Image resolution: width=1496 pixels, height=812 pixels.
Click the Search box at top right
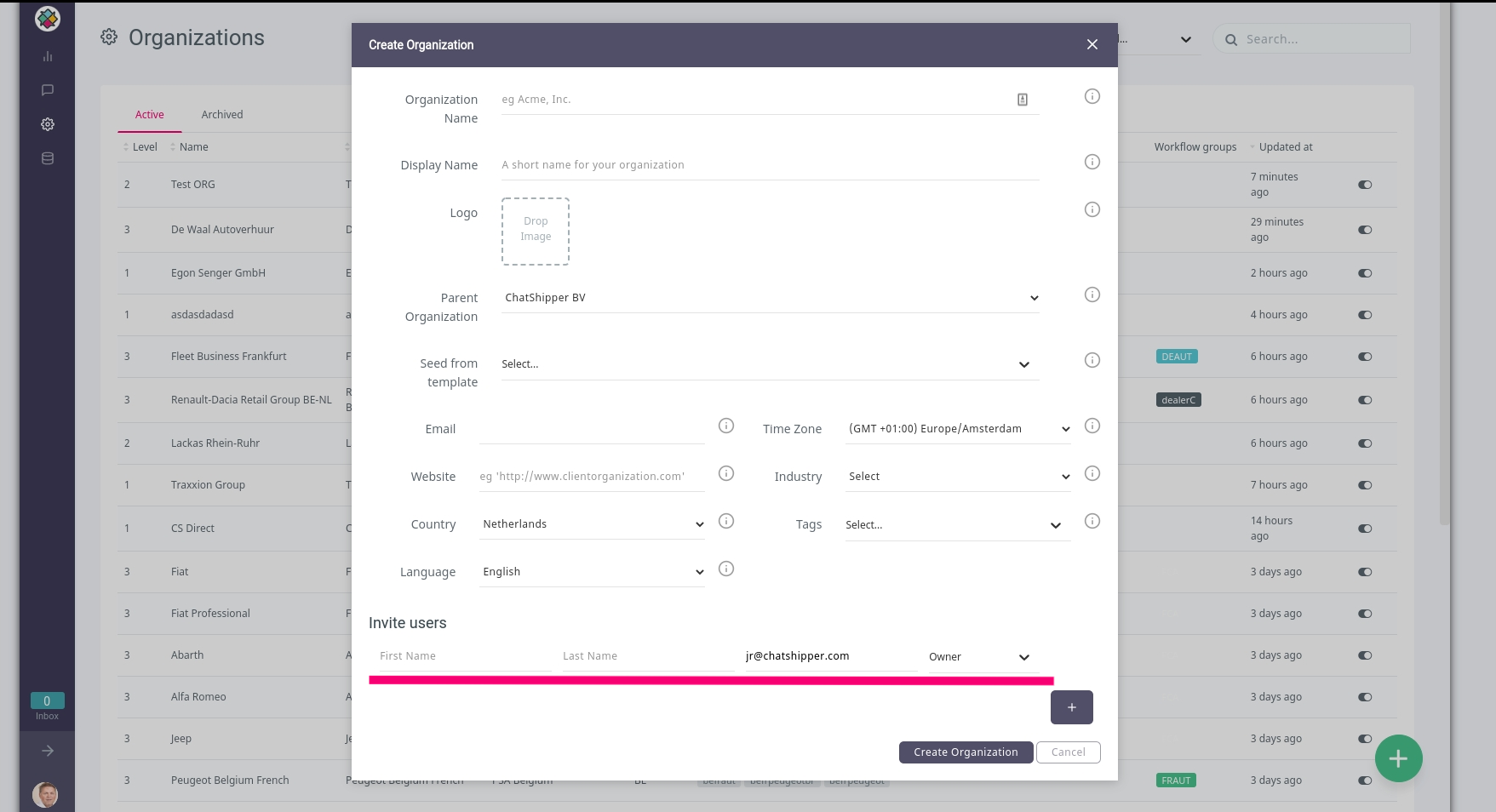click(x=1312, y=39)
